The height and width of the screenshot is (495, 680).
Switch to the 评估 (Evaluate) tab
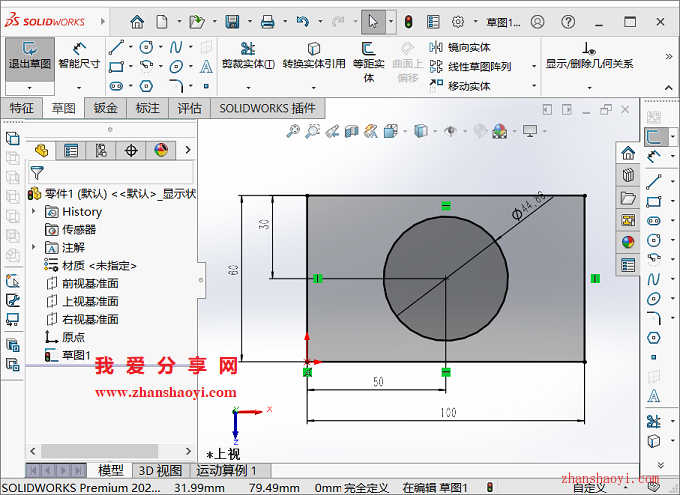tap(190, 108)
